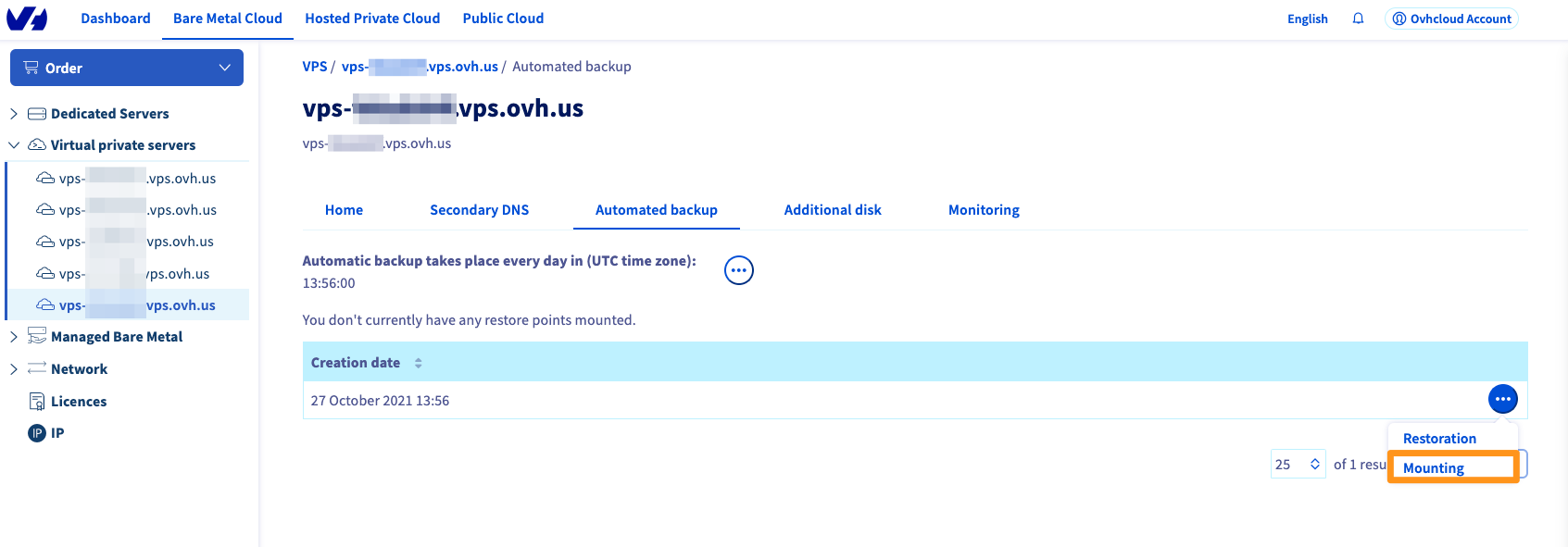The height and width of the screenshot is (547, 1568).
Task: Click the Licences certificate icon
Action: pyautogui.click(x=37, y=401)
